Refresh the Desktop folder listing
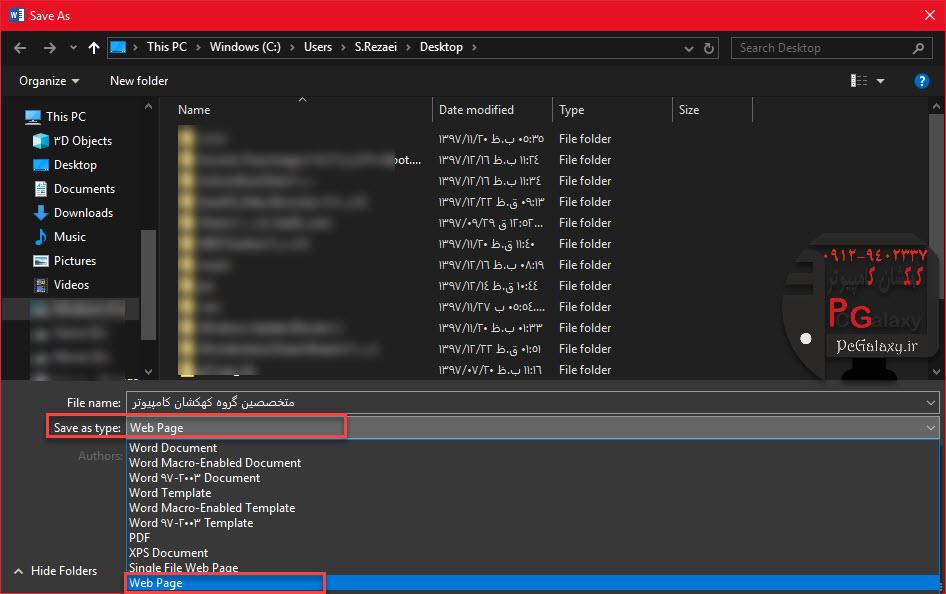 click(709, 47)
